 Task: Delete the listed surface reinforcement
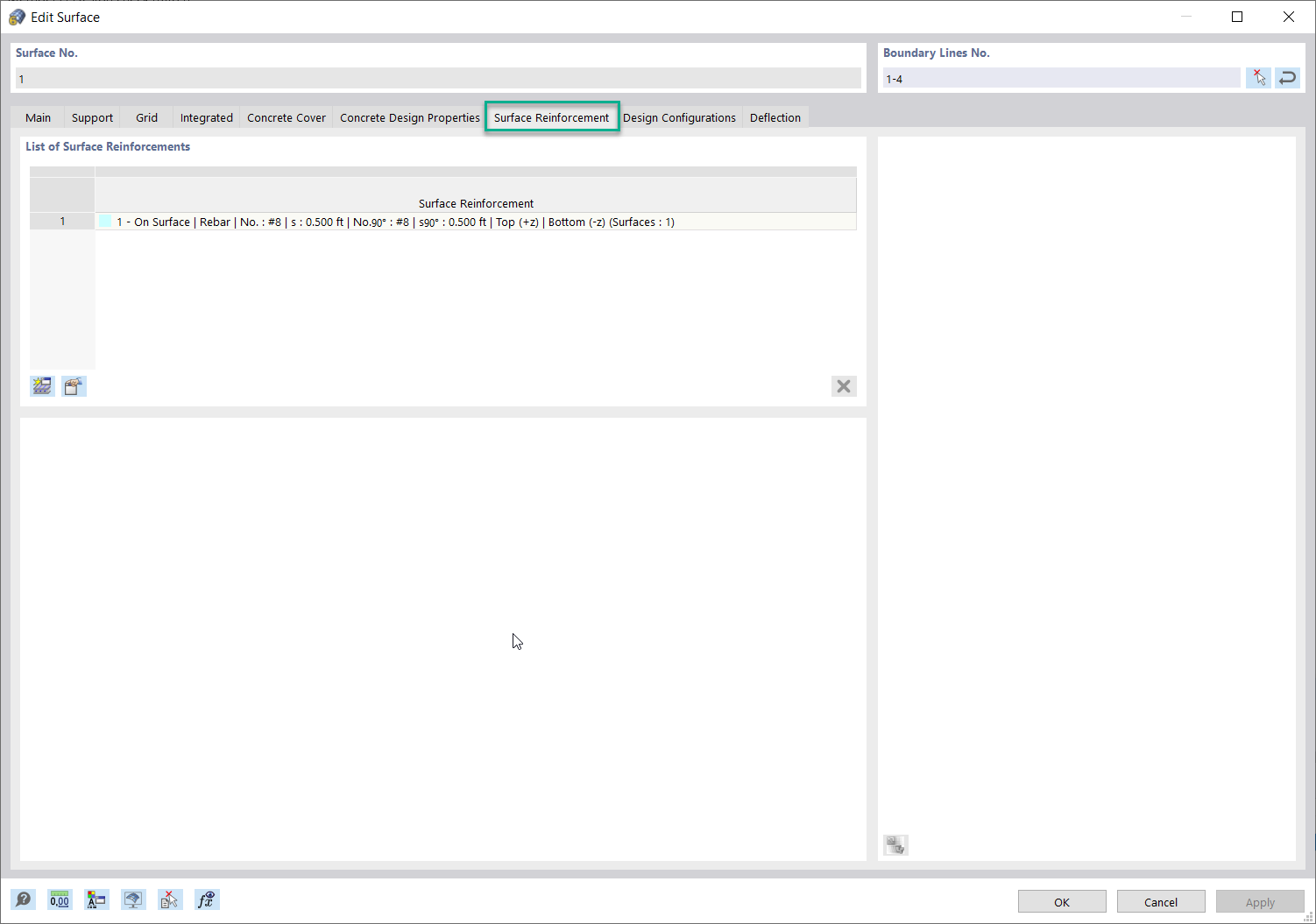point(843,386)
